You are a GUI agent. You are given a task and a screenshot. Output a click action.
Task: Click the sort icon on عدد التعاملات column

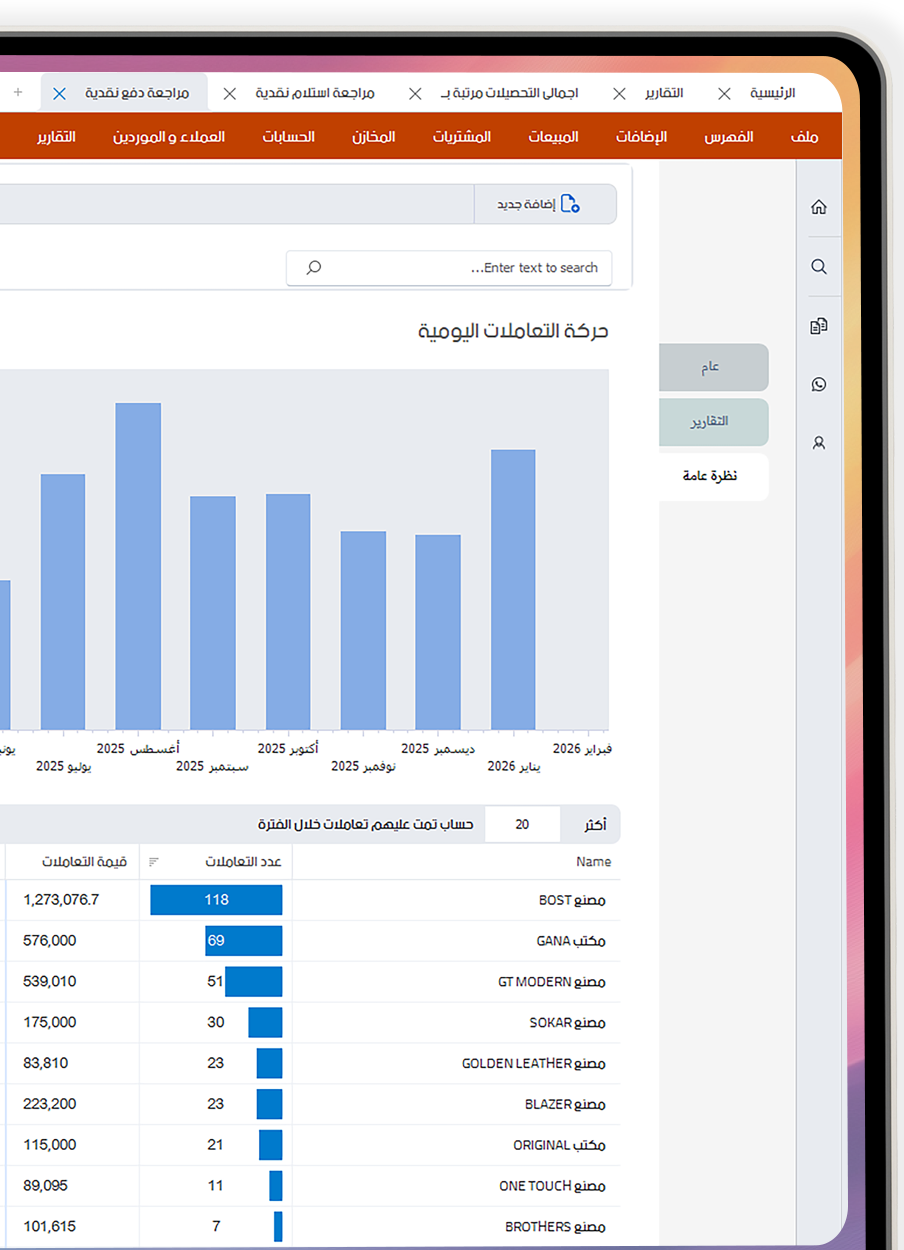[154, 862]
